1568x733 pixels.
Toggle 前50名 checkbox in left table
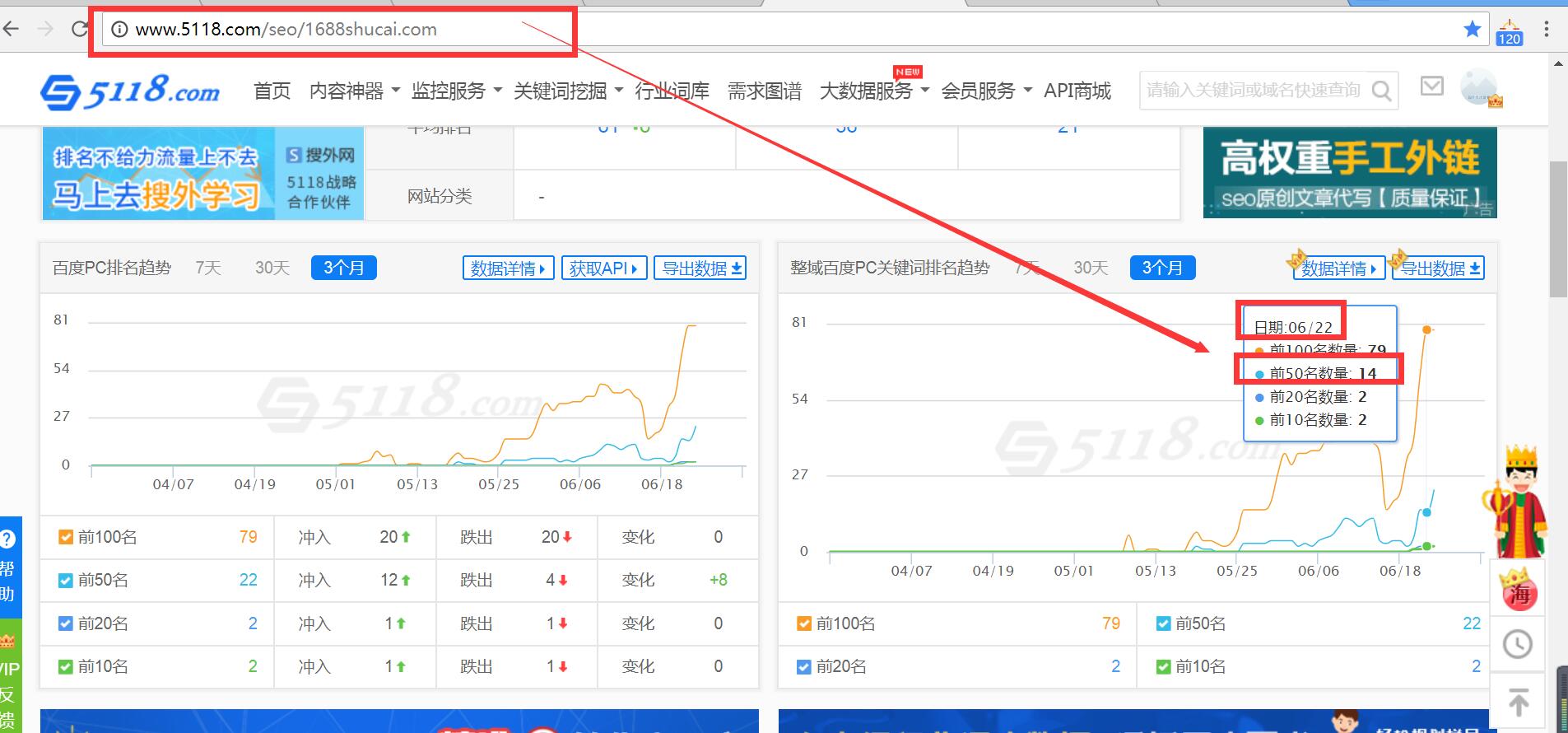(66, 581)
